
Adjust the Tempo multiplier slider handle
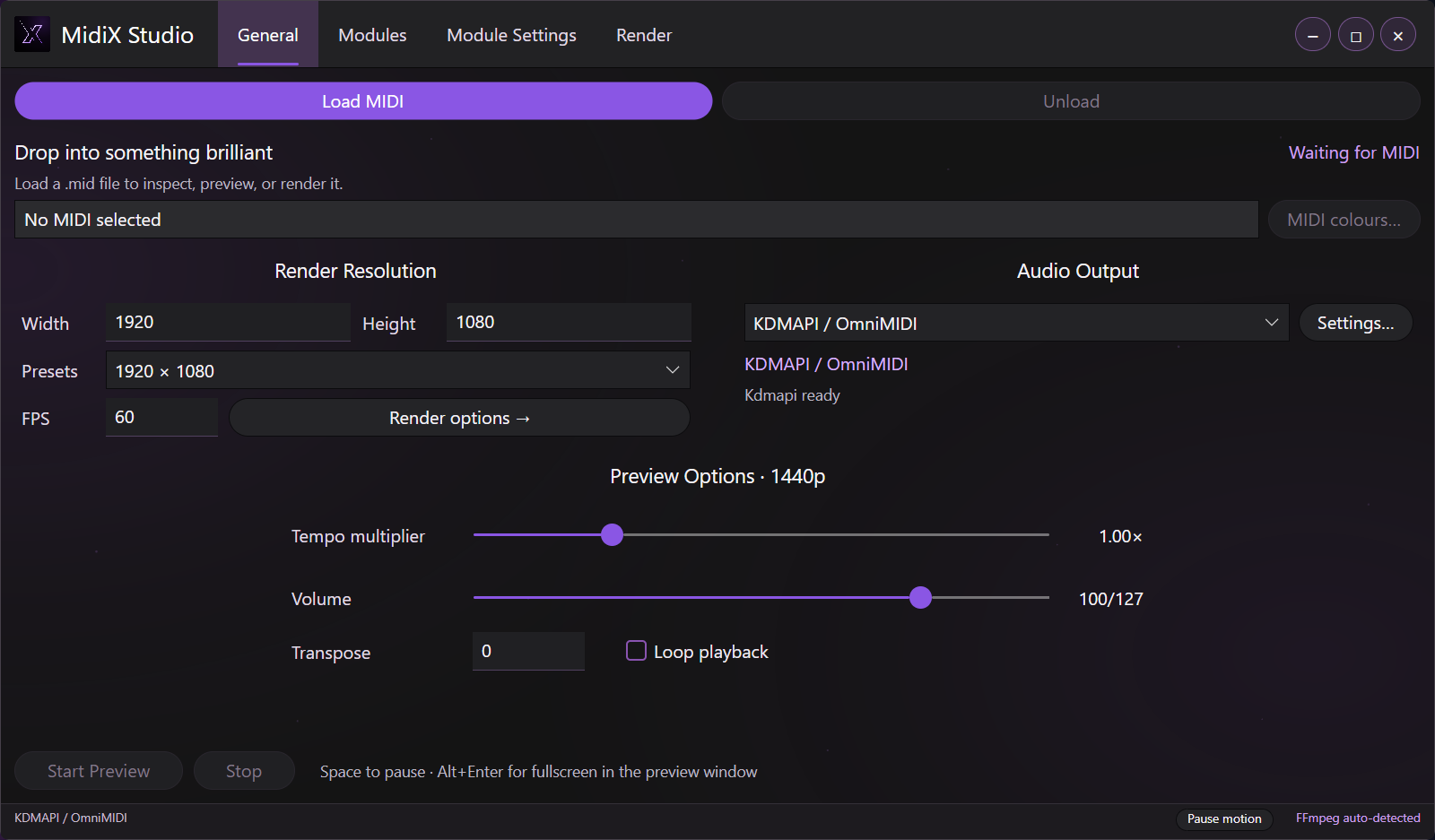point(613,535)
